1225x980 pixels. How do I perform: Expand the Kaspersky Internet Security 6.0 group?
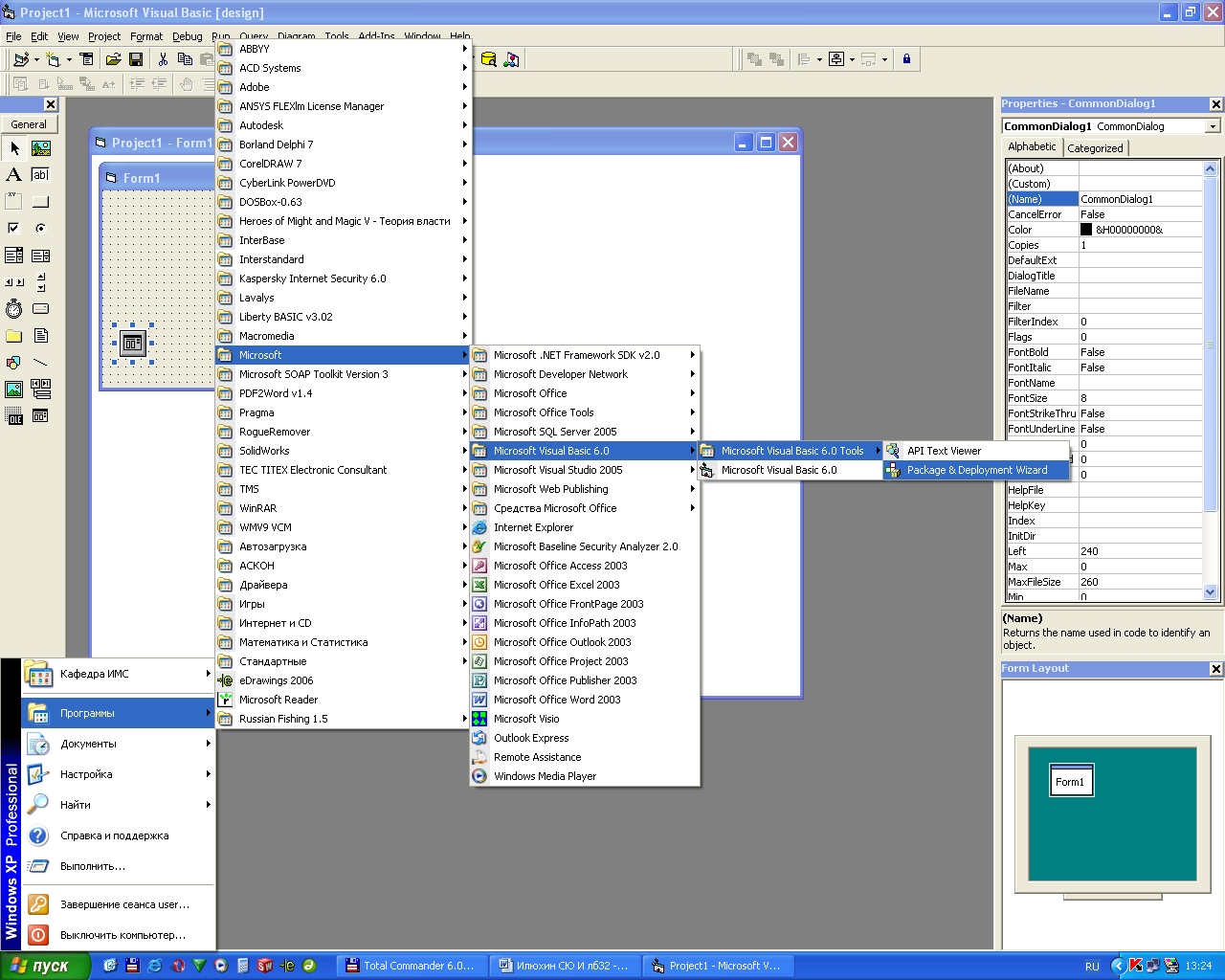[x=344, y=278]
